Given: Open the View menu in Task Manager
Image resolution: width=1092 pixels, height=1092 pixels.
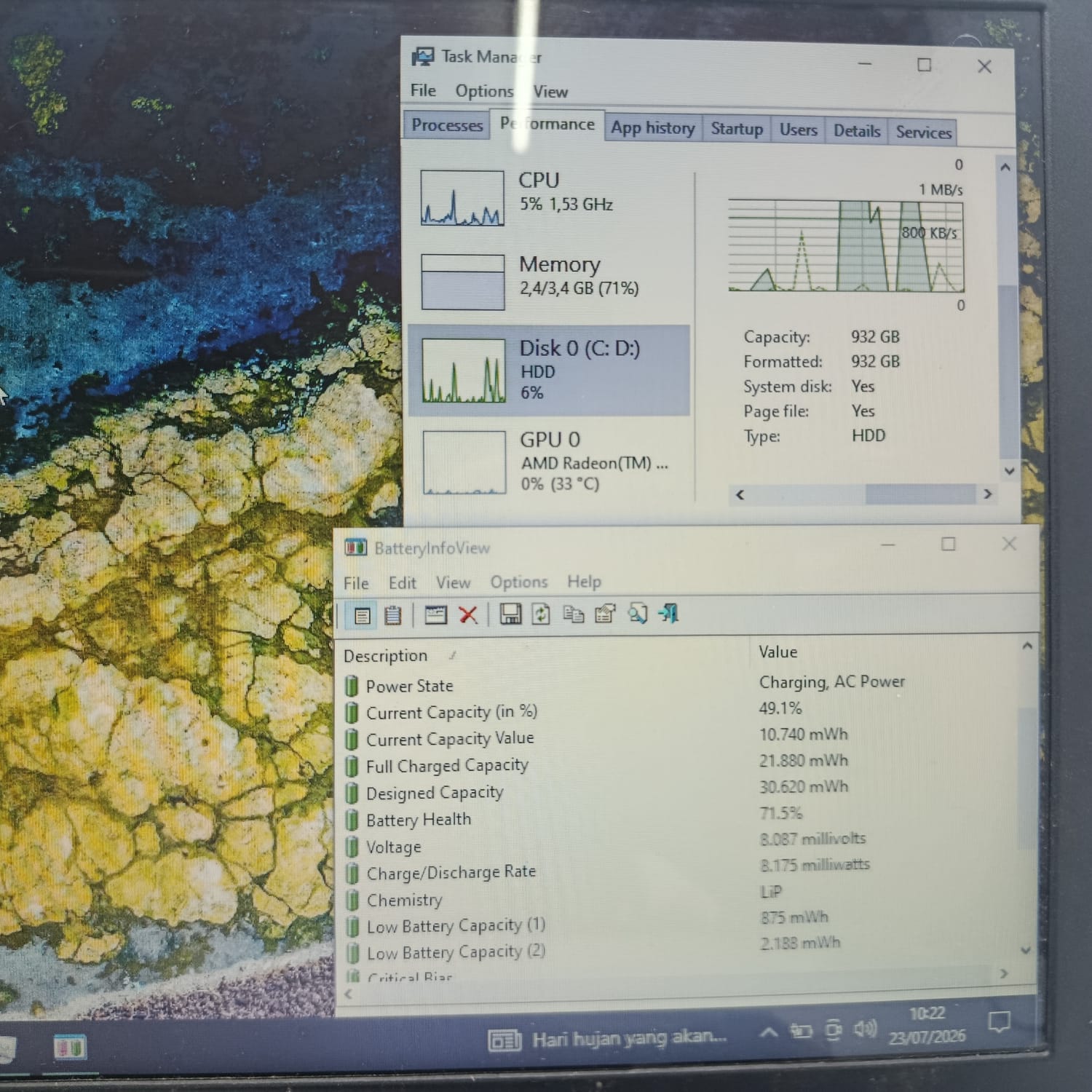Looking at the screenshot, I should pos(550,92).
